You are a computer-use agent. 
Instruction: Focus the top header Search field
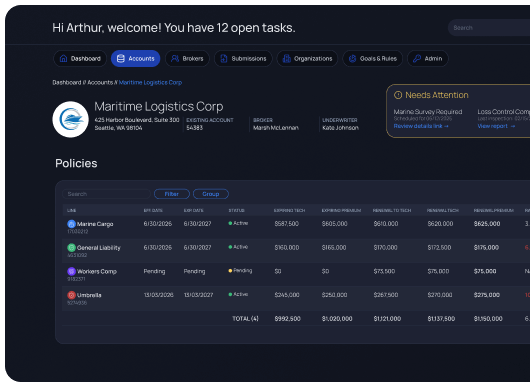[x=489, y=28]
